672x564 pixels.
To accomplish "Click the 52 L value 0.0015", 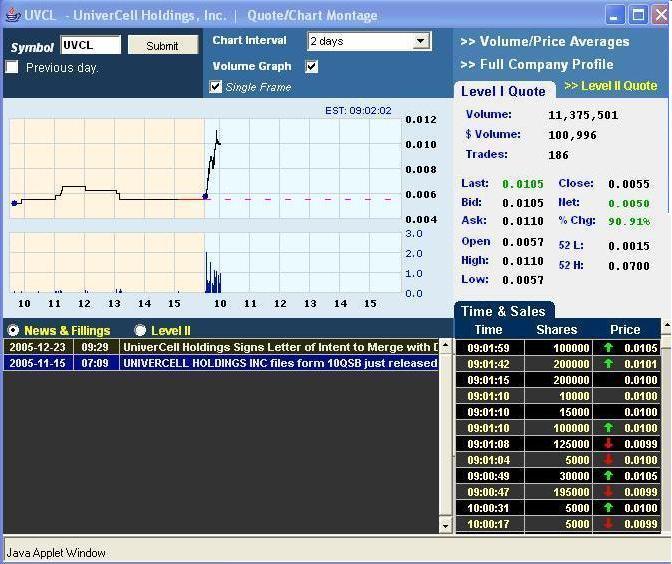I will pos(629,246).
